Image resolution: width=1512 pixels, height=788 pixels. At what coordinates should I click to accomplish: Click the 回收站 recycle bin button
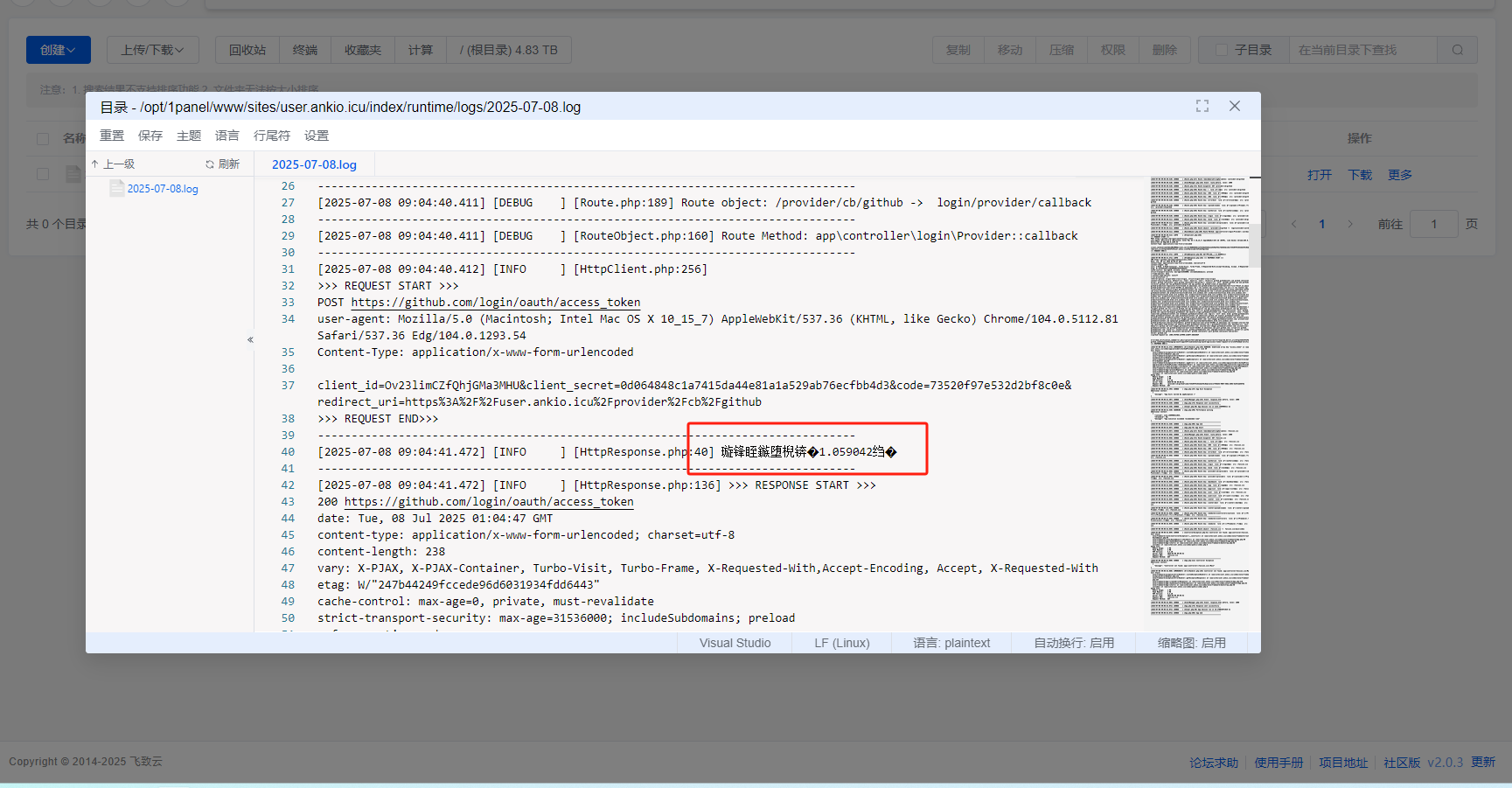247,50
